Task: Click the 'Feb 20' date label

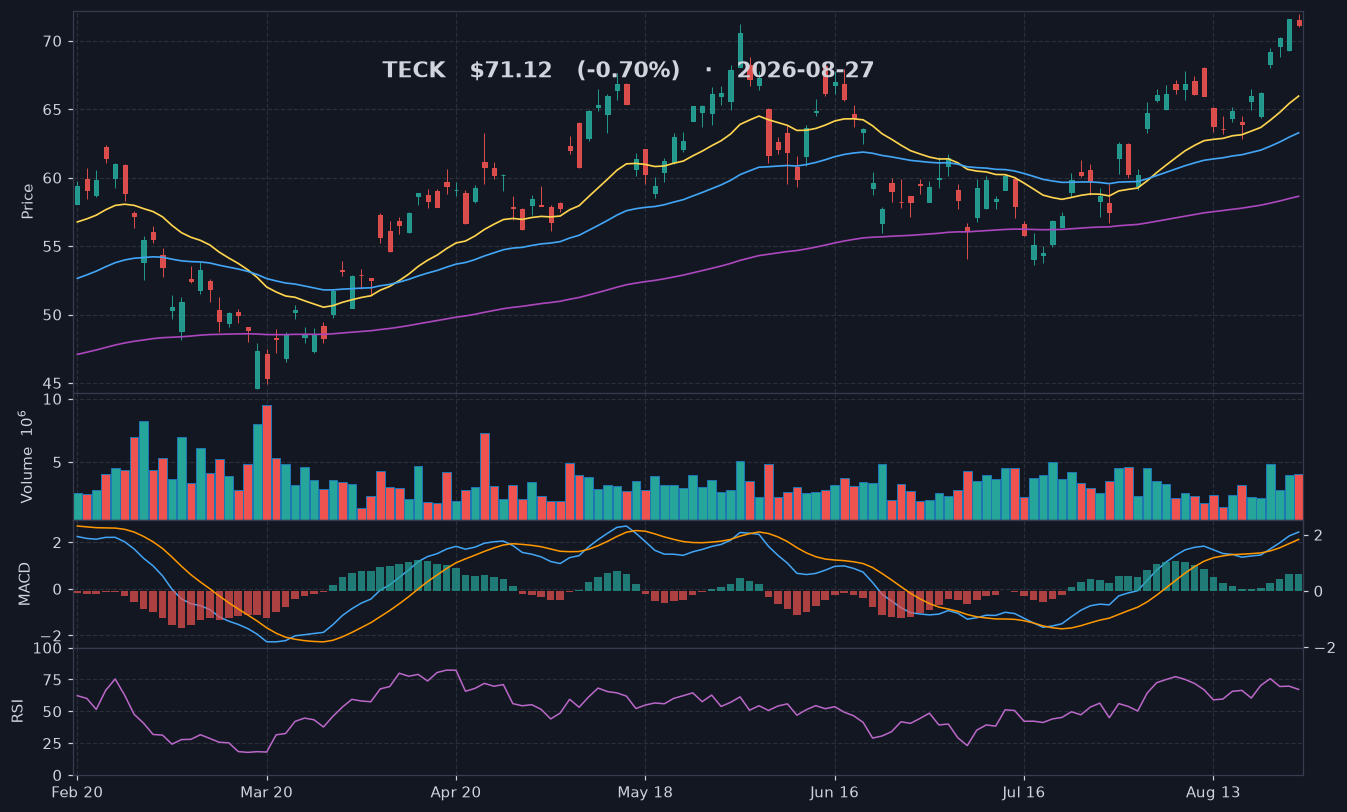Action: click(78, 792)
